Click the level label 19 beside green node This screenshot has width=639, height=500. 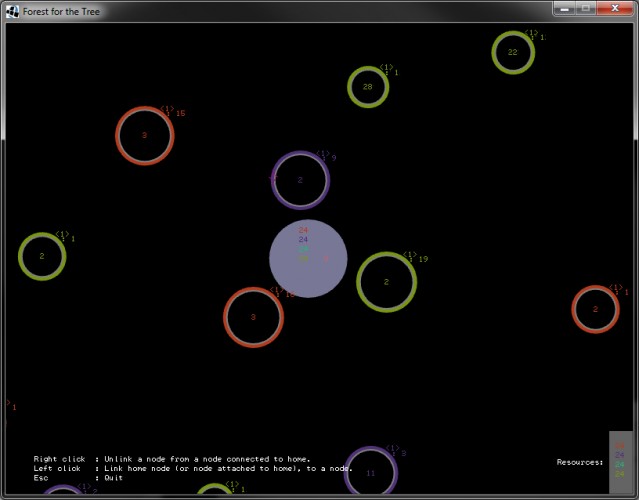(423, 259)
